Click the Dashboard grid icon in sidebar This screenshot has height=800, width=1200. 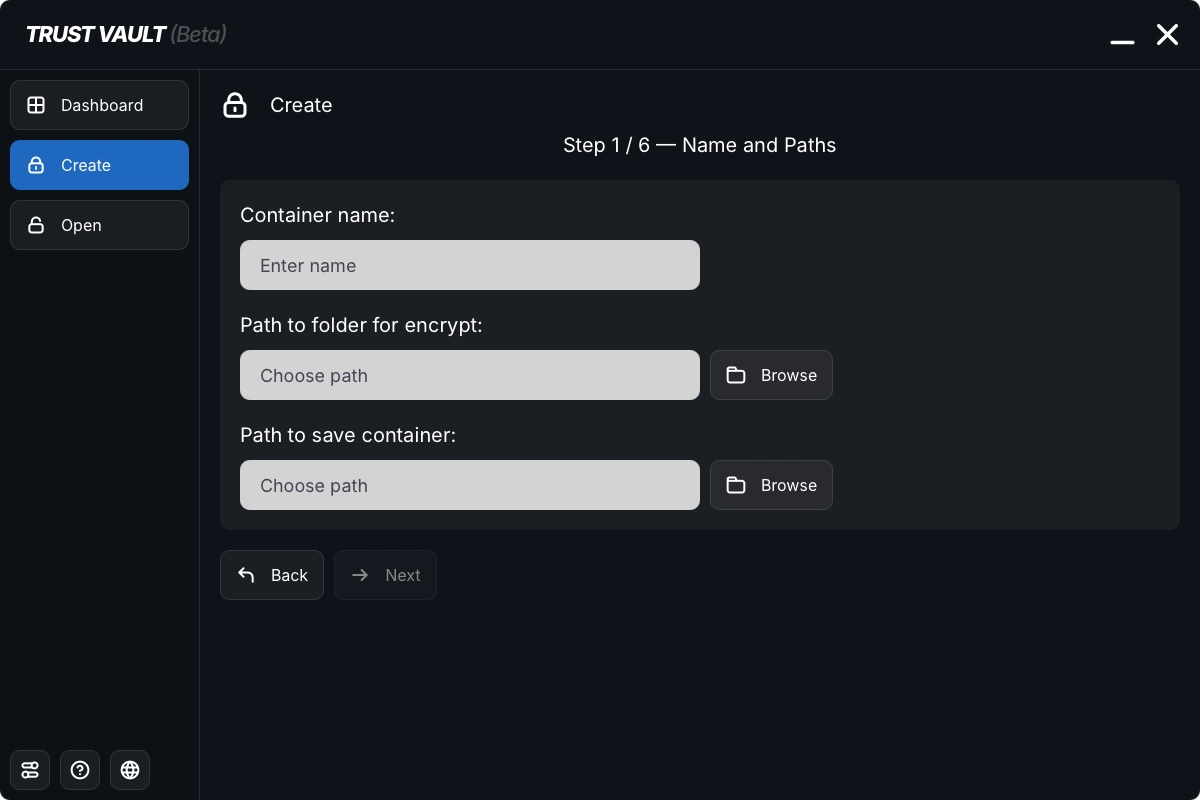point(36,105)
